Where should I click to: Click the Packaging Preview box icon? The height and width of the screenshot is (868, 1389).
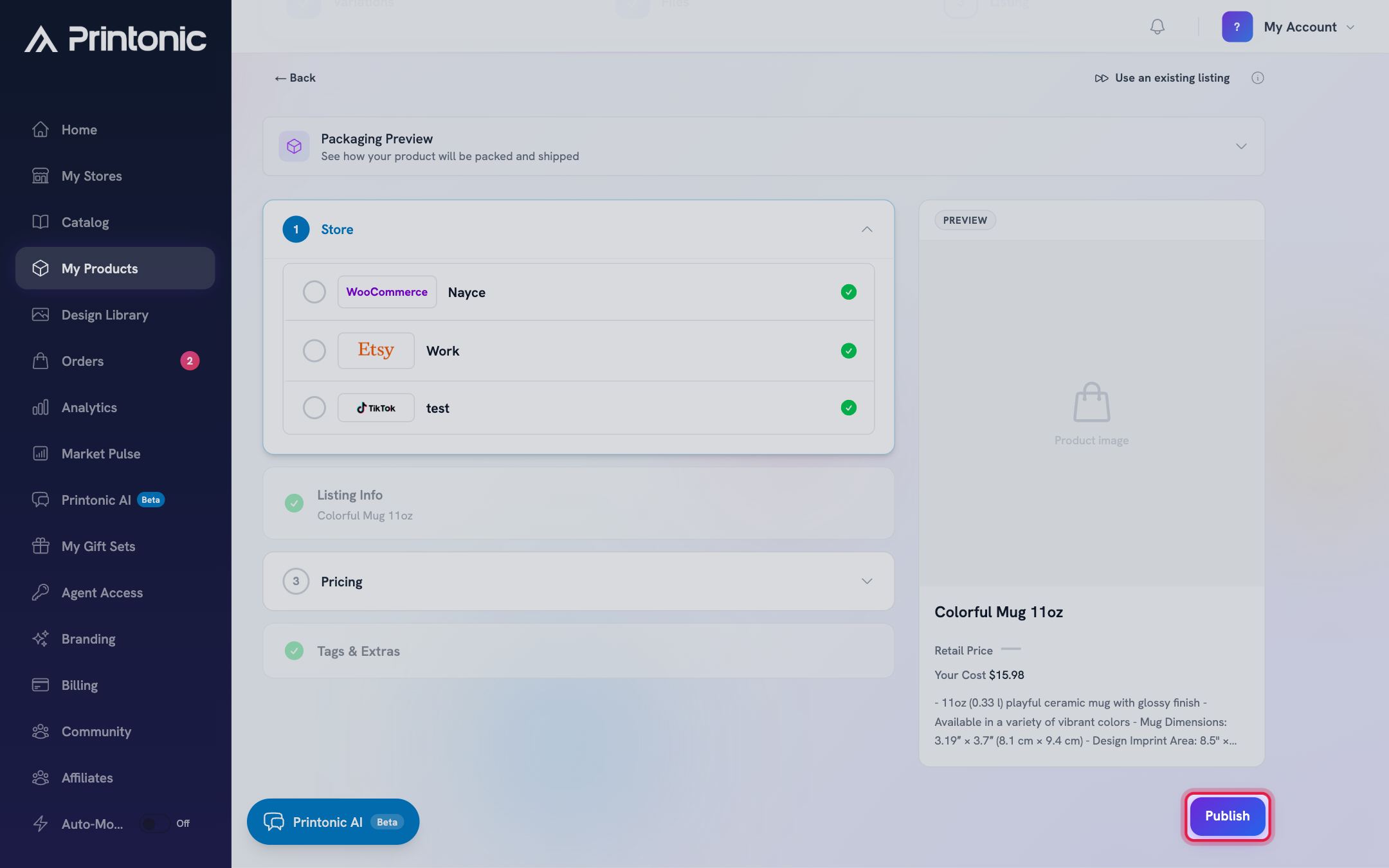(x=294, y=146)
